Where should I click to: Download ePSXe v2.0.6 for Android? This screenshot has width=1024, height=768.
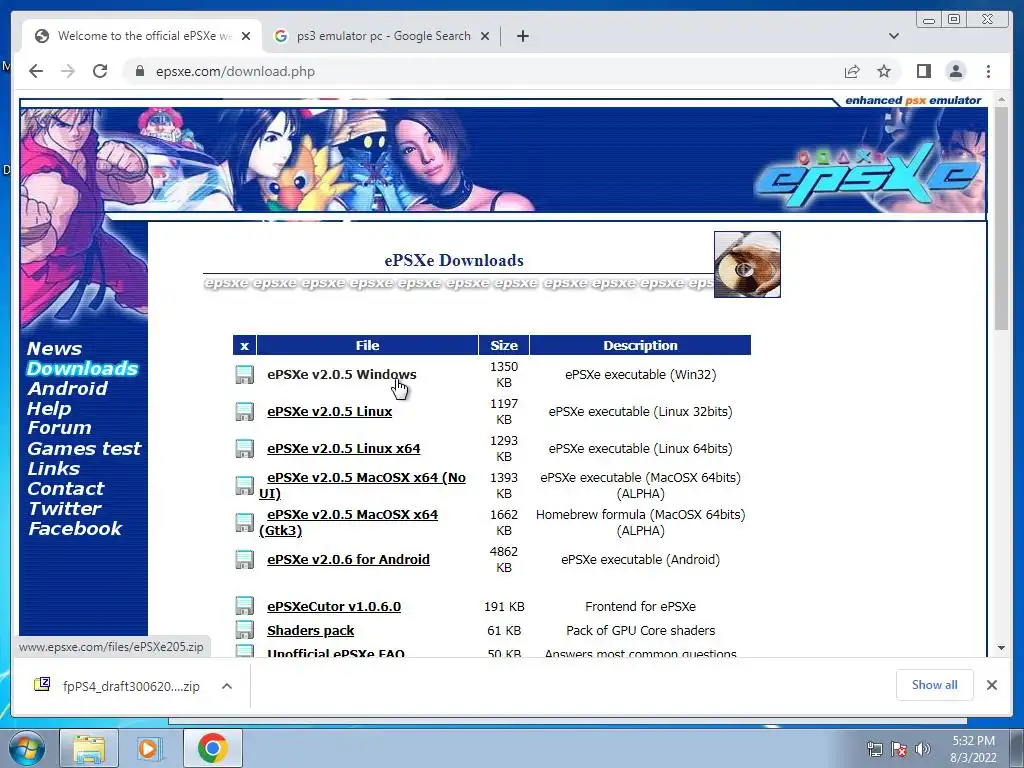pyautogui.click(x=348, y=560)
